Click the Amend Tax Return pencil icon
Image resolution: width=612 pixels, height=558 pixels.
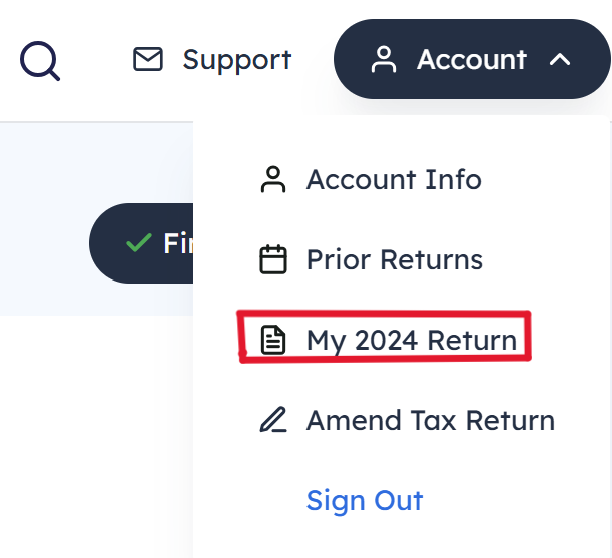pyautogui.click(x=273, y=420)
